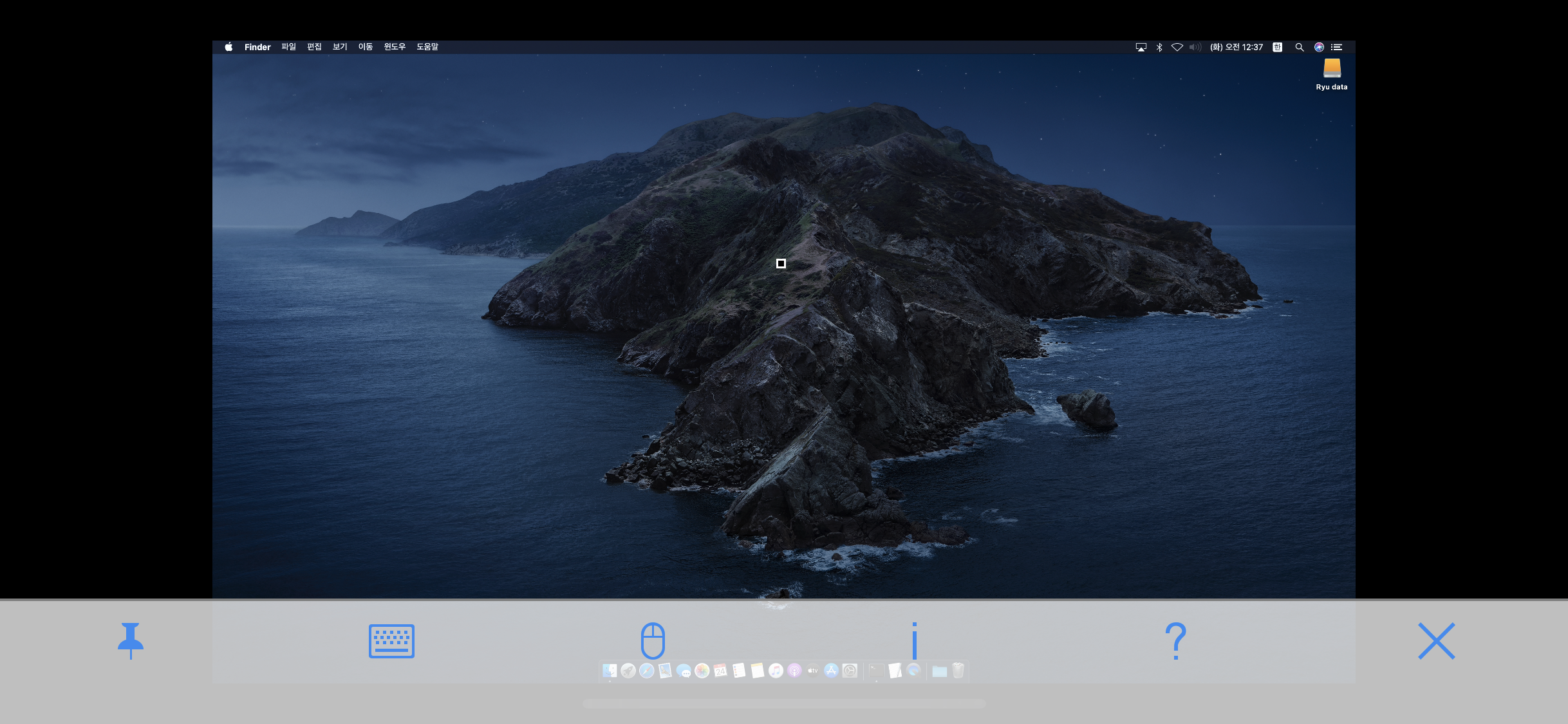Open the Bluetooth status menu
This screenshot has width=1568, height=724.
[x=1159, y=47]
